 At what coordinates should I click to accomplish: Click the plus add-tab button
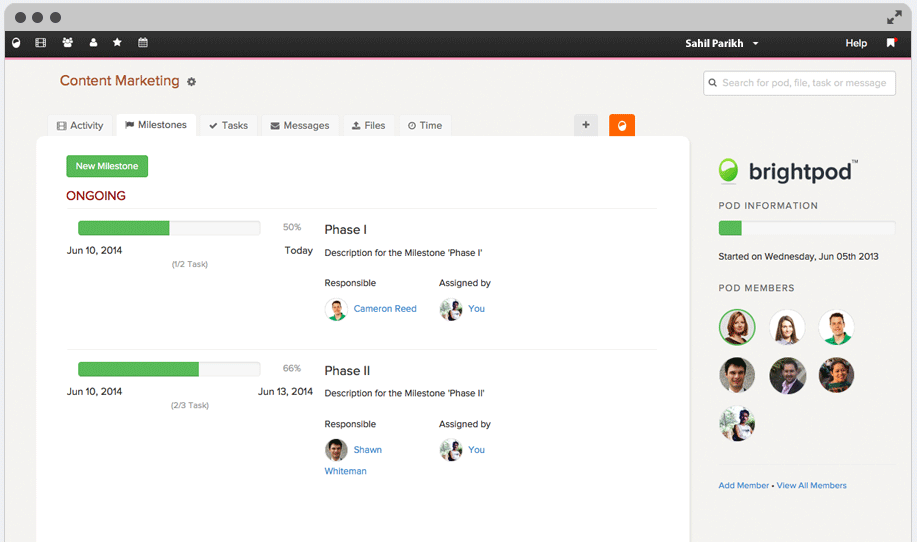(586, 125)
